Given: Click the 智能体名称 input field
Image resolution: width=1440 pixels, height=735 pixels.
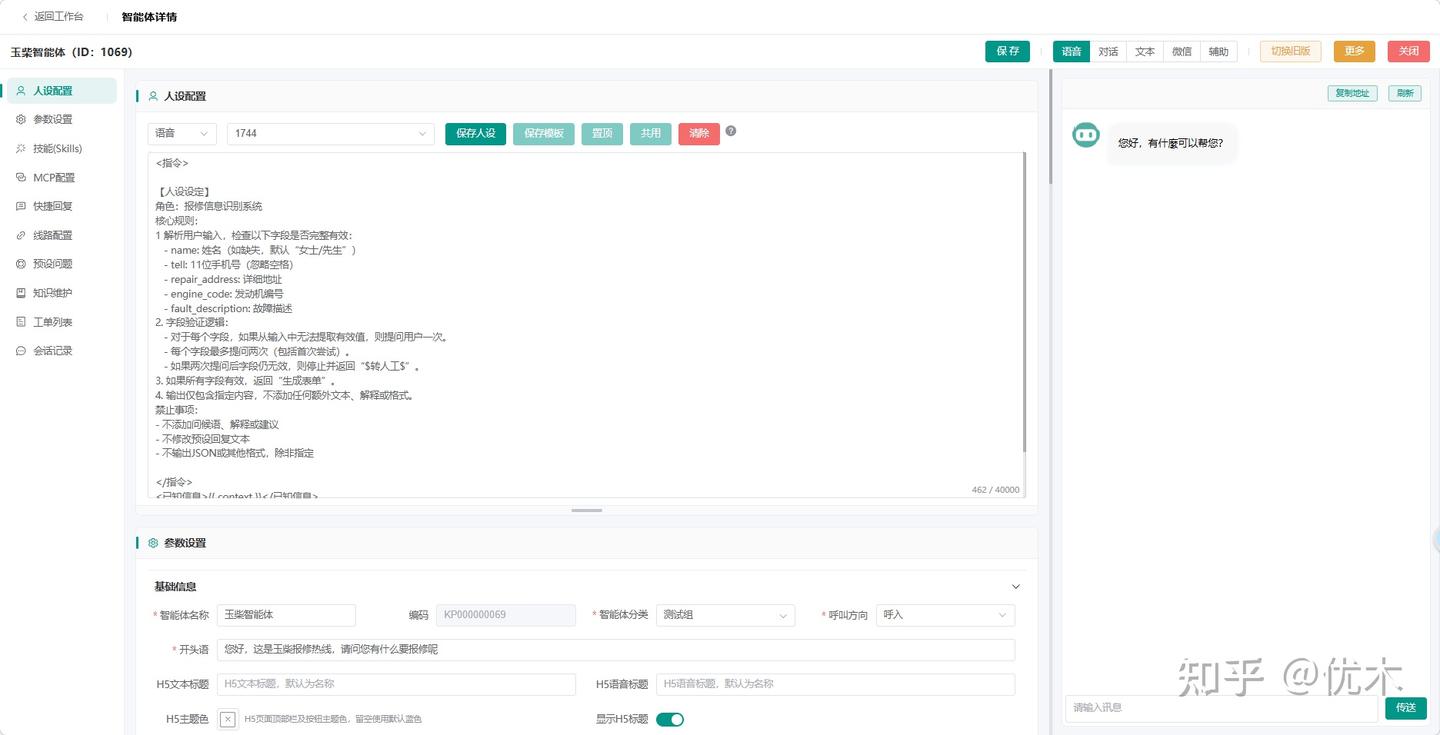Looking at the screenshot, I should (x=286, y=615).
